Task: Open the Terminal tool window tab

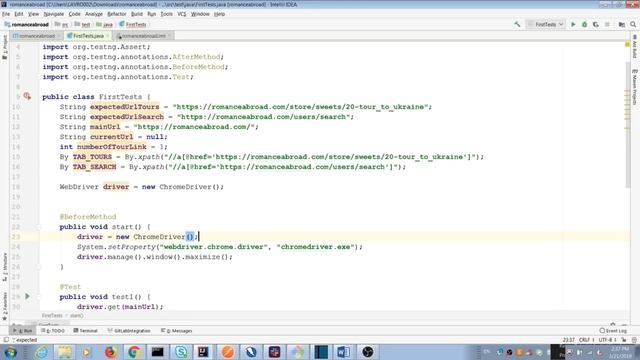Action: (x=85, y=331)
